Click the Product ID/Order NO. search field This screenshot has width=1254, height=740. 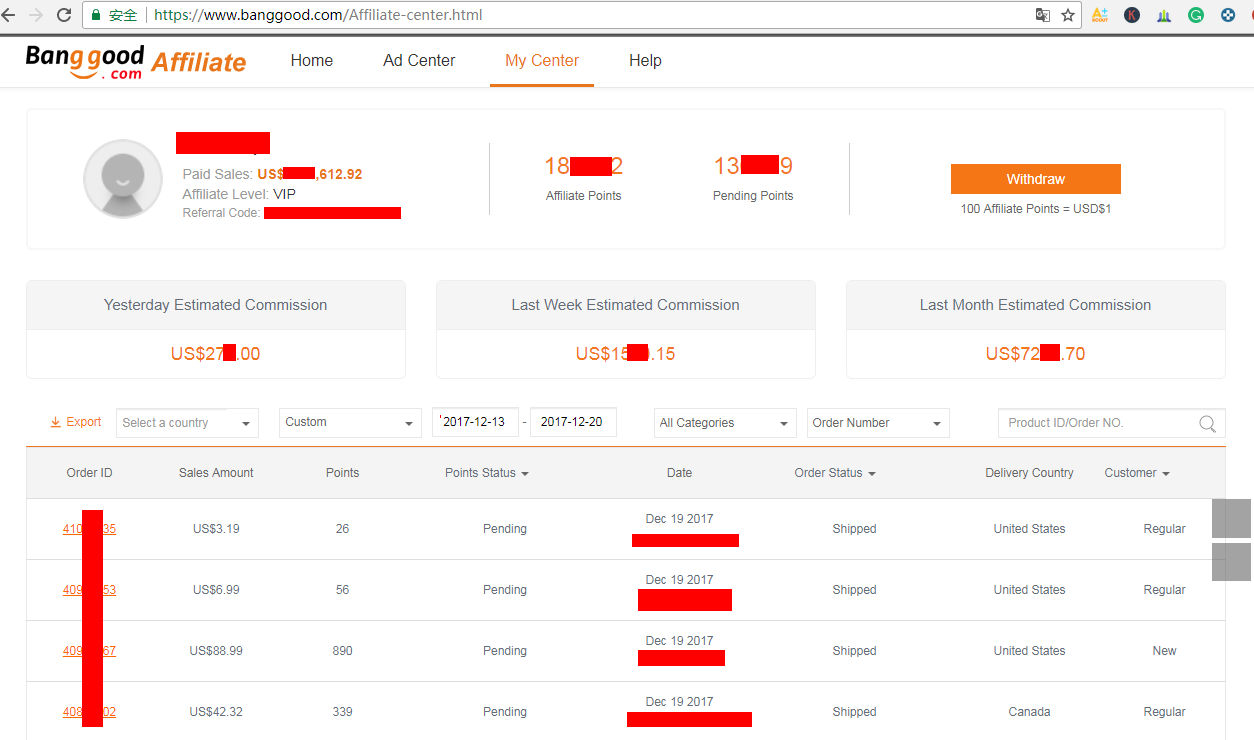[x=1098, y=423]
